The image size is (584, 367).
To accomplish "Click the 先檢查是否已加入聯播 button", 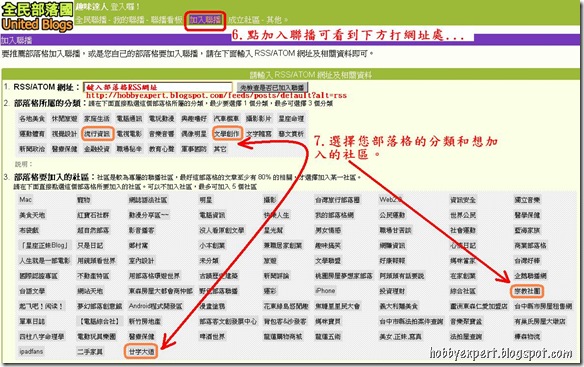I will coord(272,87).
